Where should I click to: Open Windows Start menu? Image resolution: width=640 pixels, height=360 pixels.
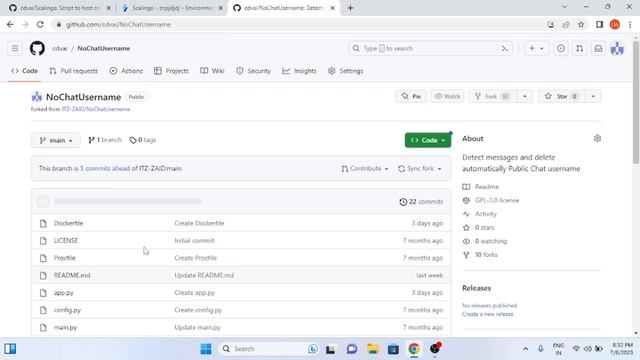click(206, 349)
